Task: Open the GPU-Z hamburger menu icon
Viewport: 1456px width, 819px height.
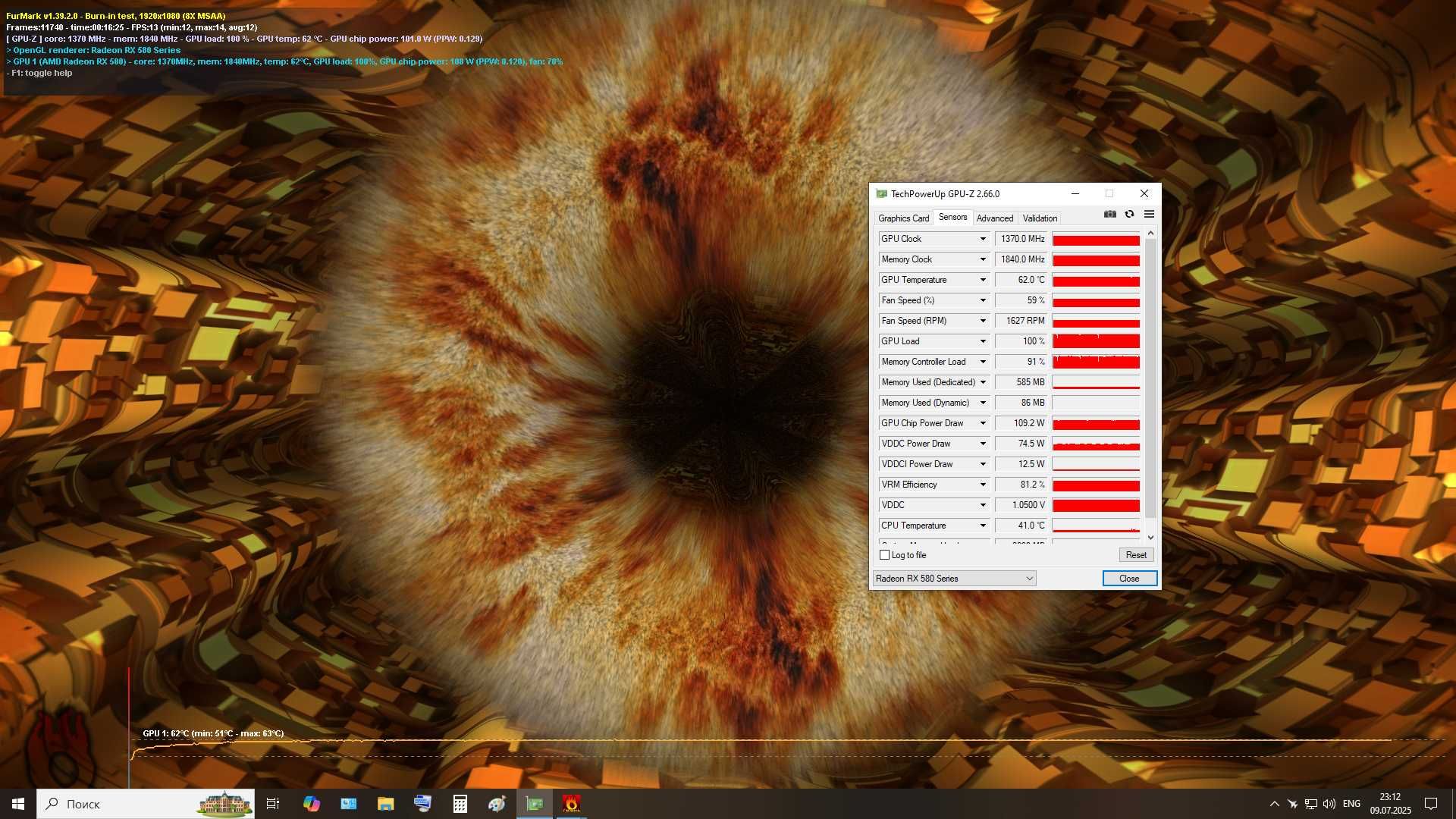Action: click(x=1149, y=215)
